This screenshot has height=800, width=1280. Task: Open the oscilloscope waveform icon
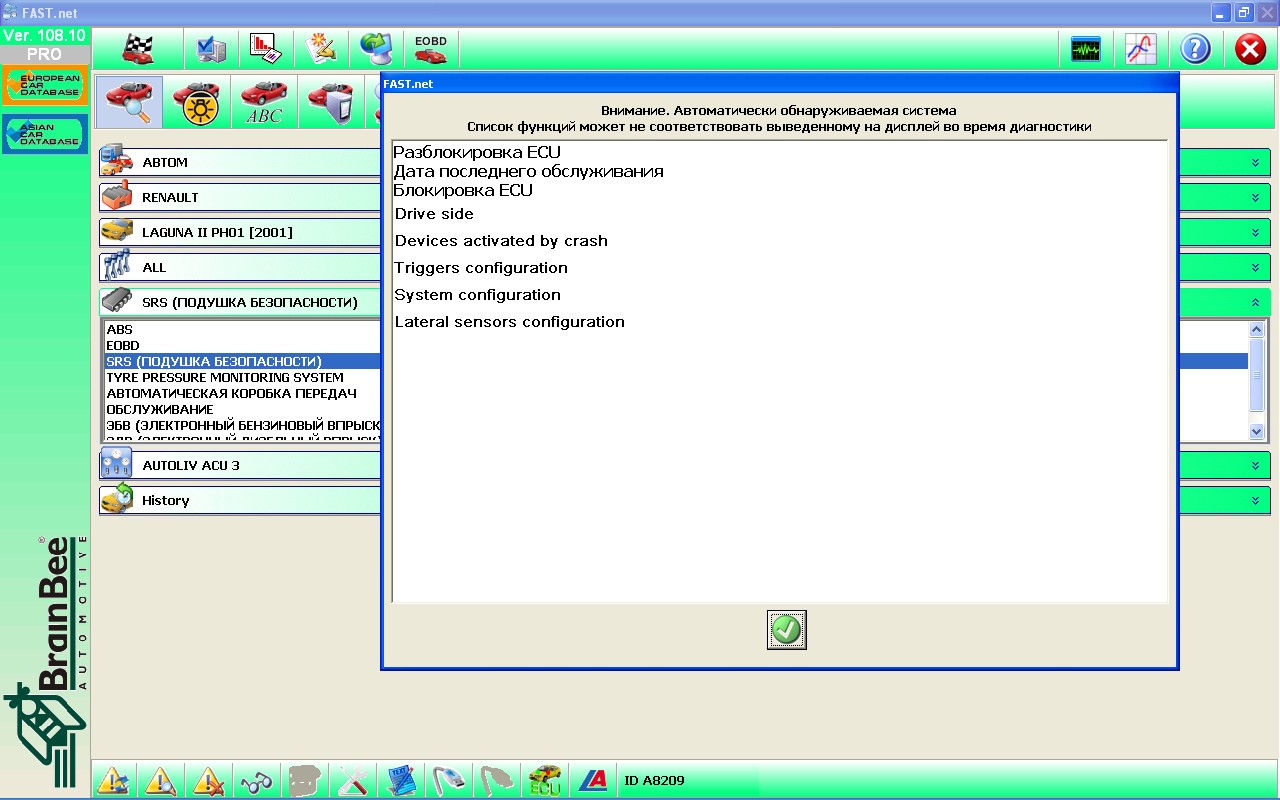click(1086, 49)
